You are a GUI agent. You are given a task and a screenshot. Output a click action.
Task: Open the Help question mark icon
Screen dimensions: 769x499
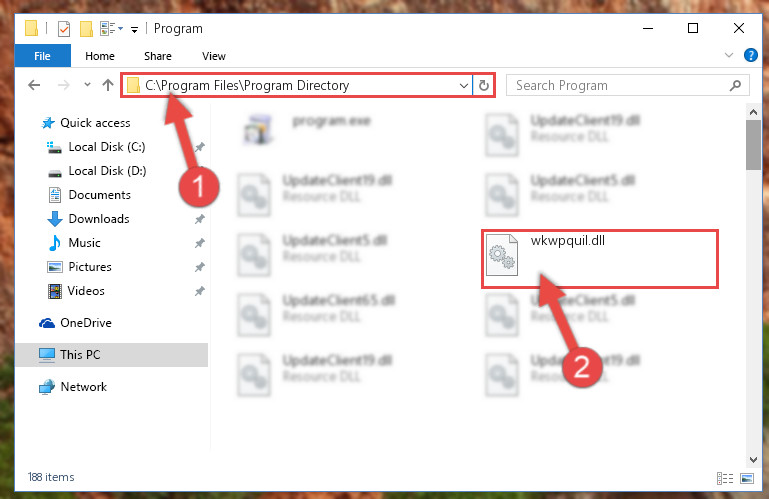(750, 55)
